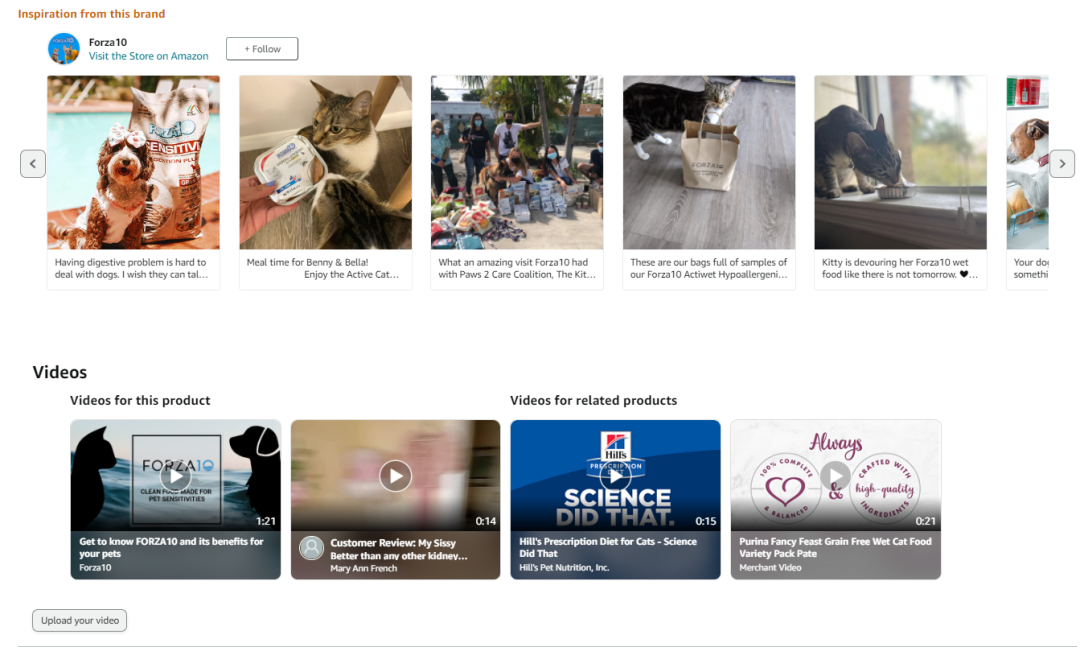Click 'Inspiration from this brand' heading
Viewport: 1080px width, 647px height.
tap(92, 14)
